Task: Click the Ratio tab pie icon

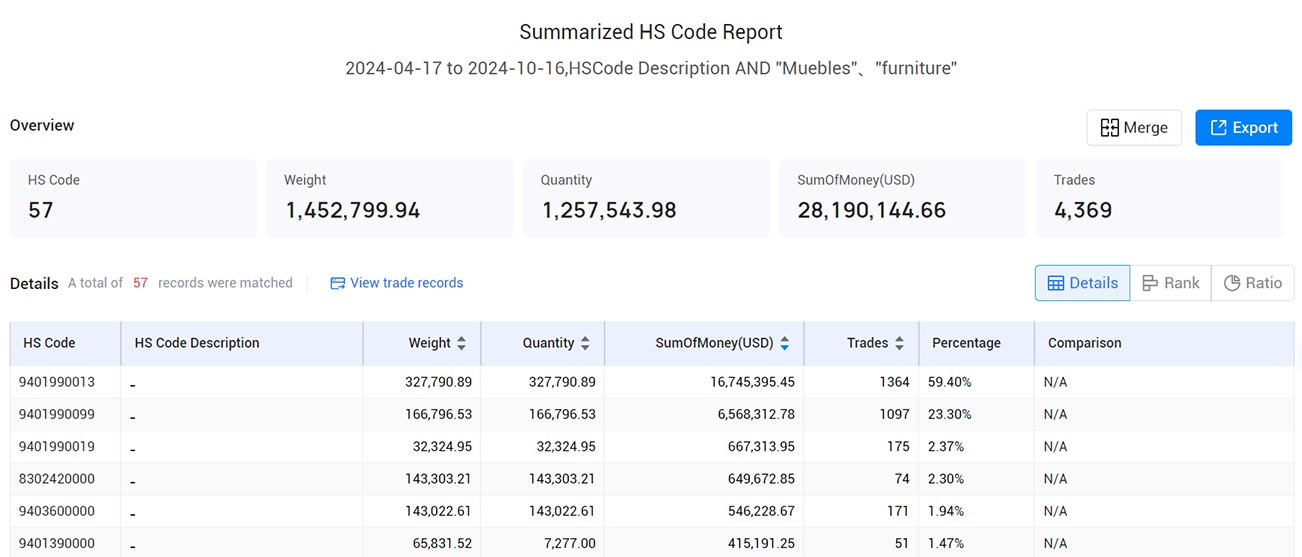Action: [x=1232, y=283]
